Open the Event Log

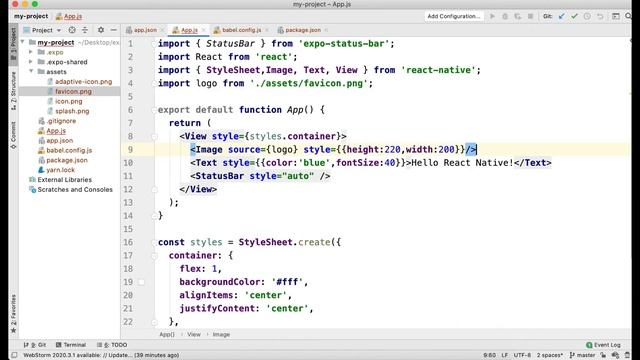click(x=603, y=345)
